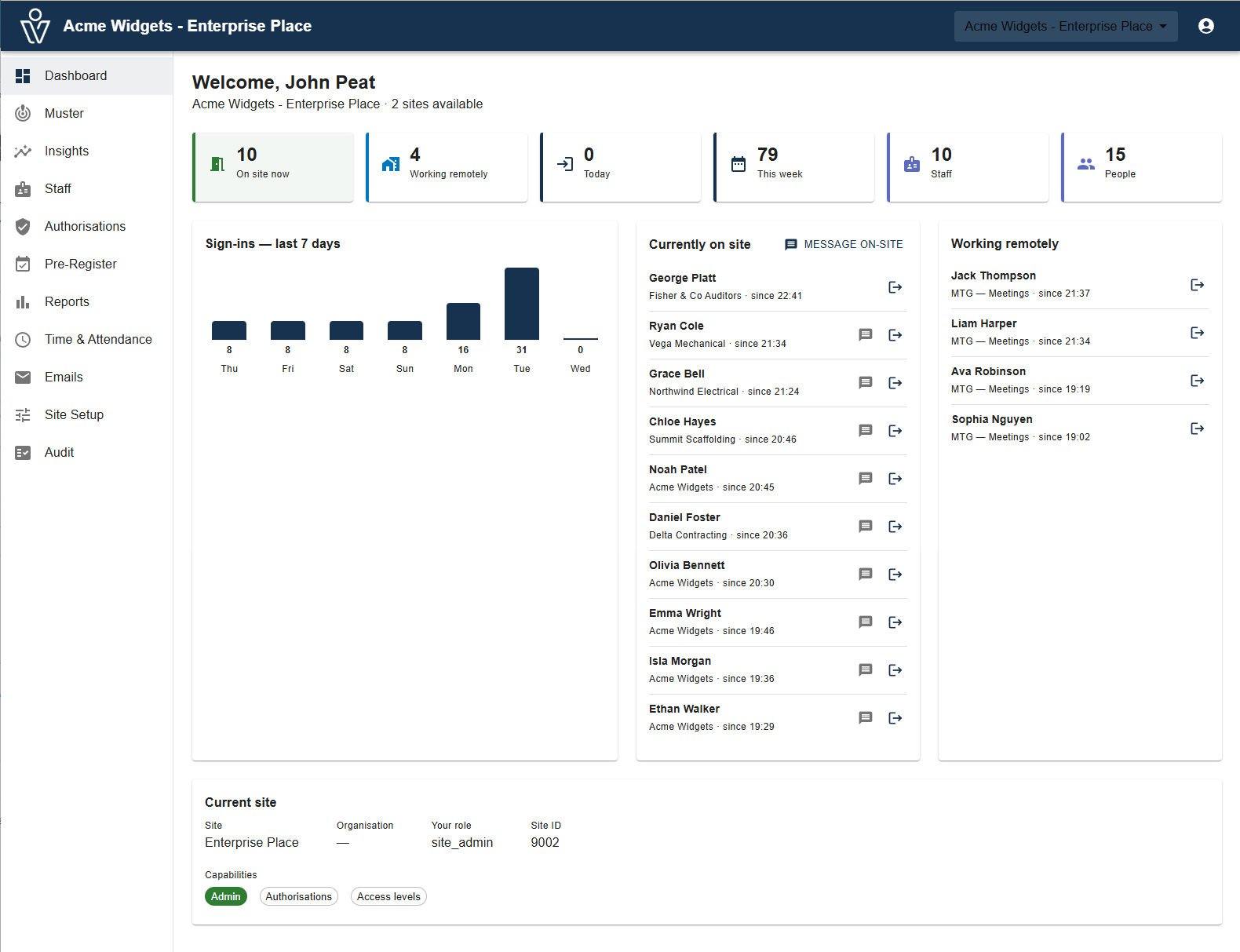Image resolution: width=1240 pixels, height=952 pixels.
Task: Open Time & Attendance in sidebar
Action: click(x=86, y=340)
